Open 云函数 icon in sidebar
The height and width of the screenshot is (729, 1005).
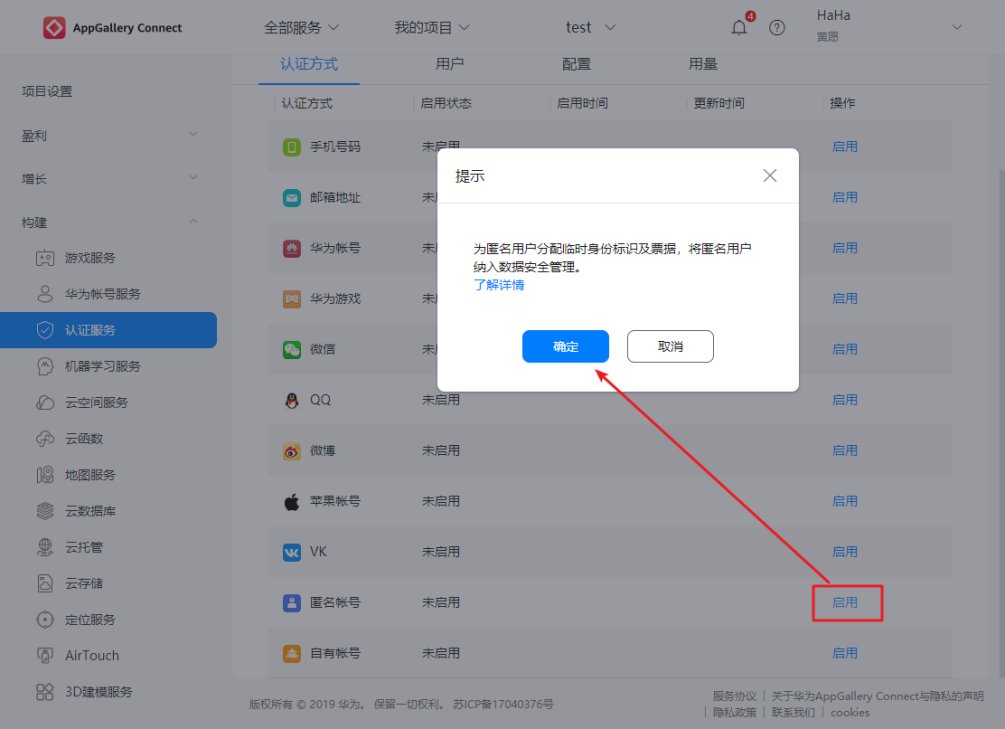[45, 439]
